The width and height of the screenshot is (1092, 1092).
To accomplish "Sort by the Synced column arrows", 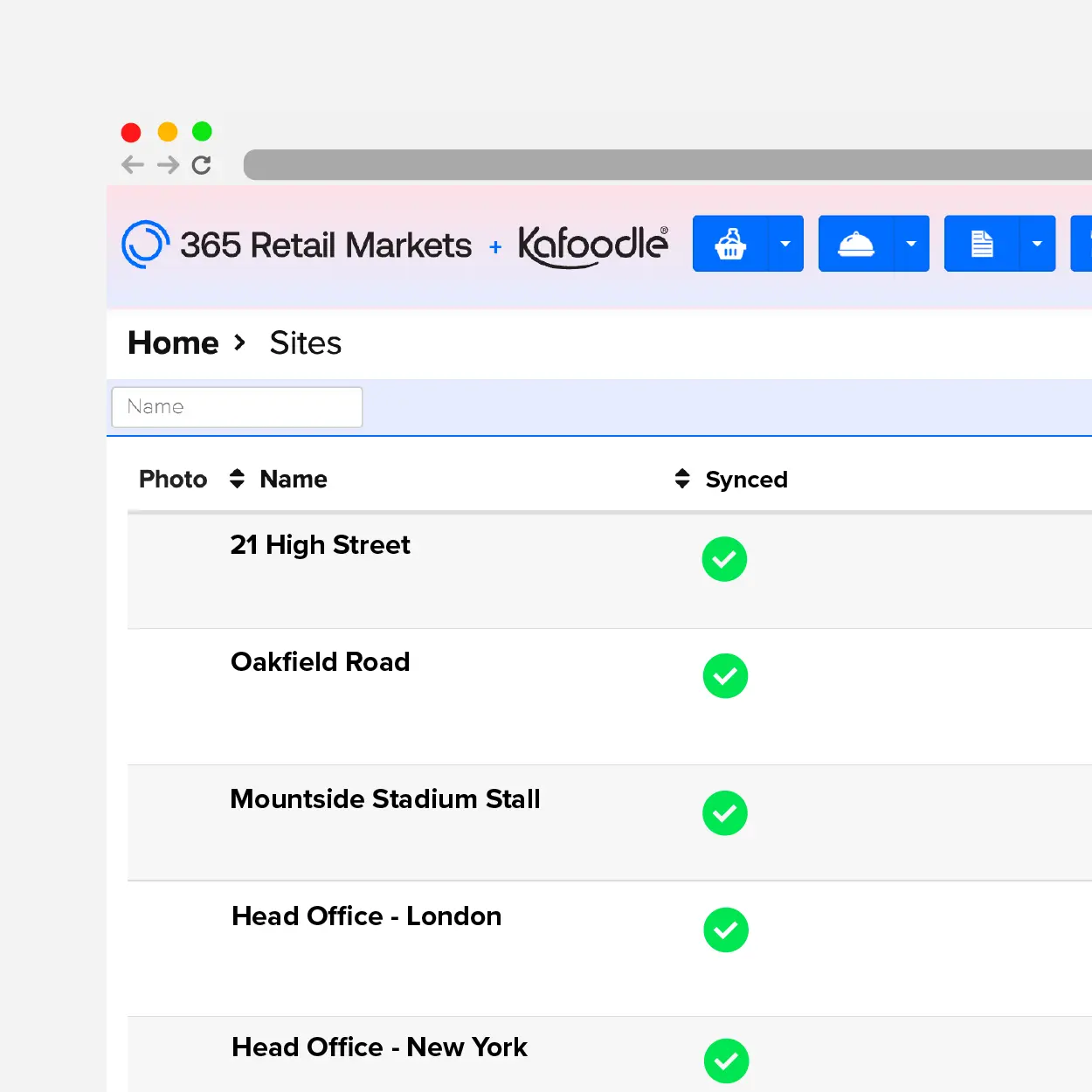I will pos(682,479).
